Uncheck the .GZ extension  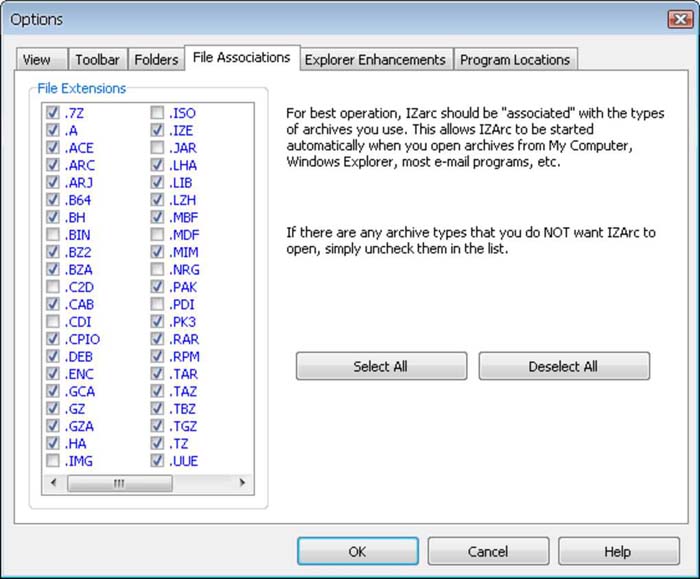[53, 408]
